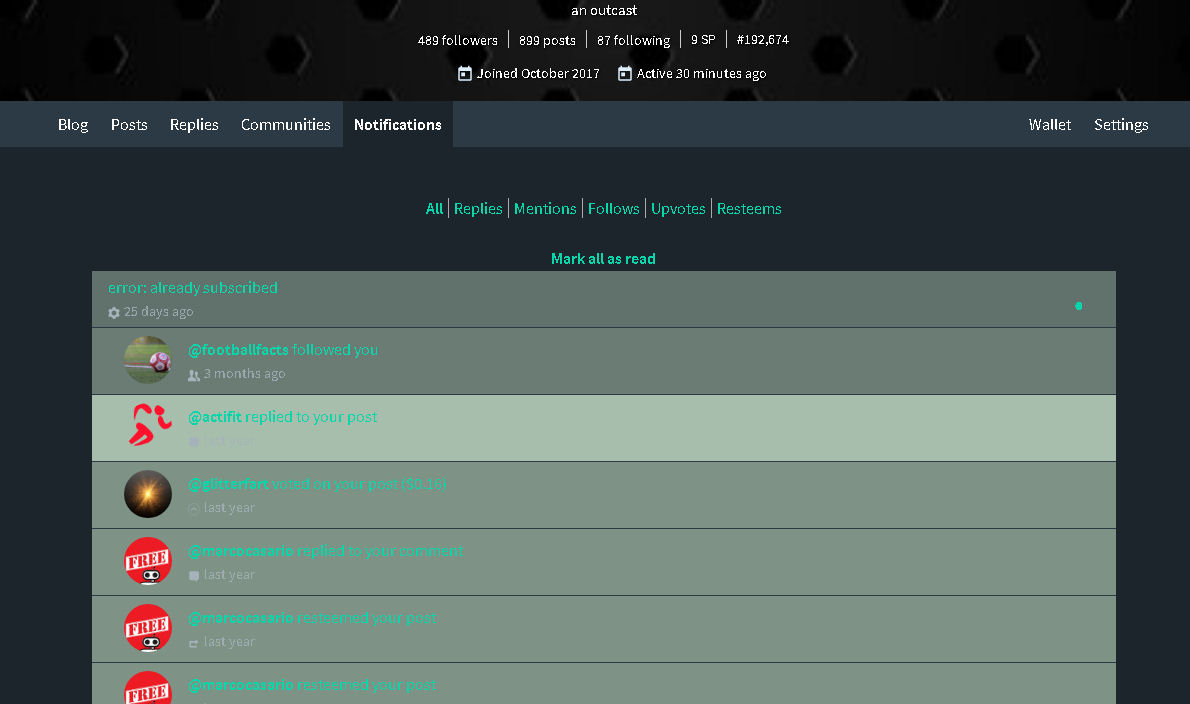This screenshot has width=1190, height=704.
Task: Click the 9 SP stat
Action: tap(703, 39)
